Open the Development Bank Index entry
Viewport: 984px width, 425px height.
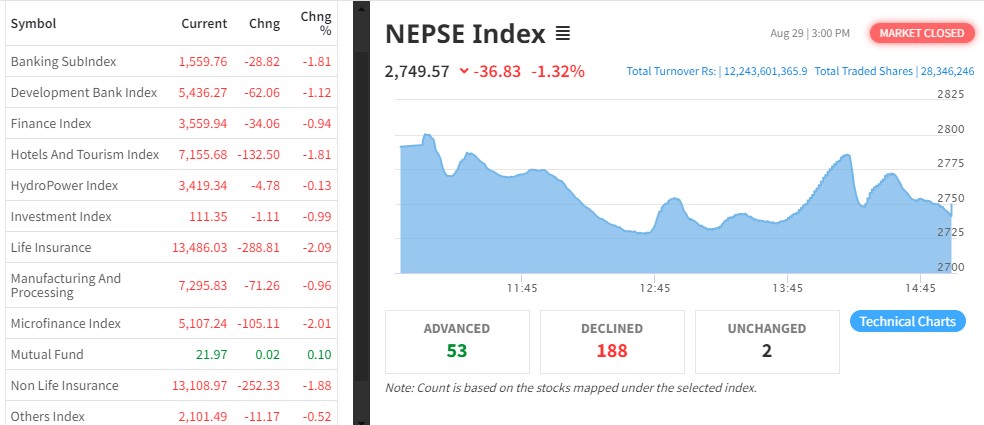click(x=84, y=93)
